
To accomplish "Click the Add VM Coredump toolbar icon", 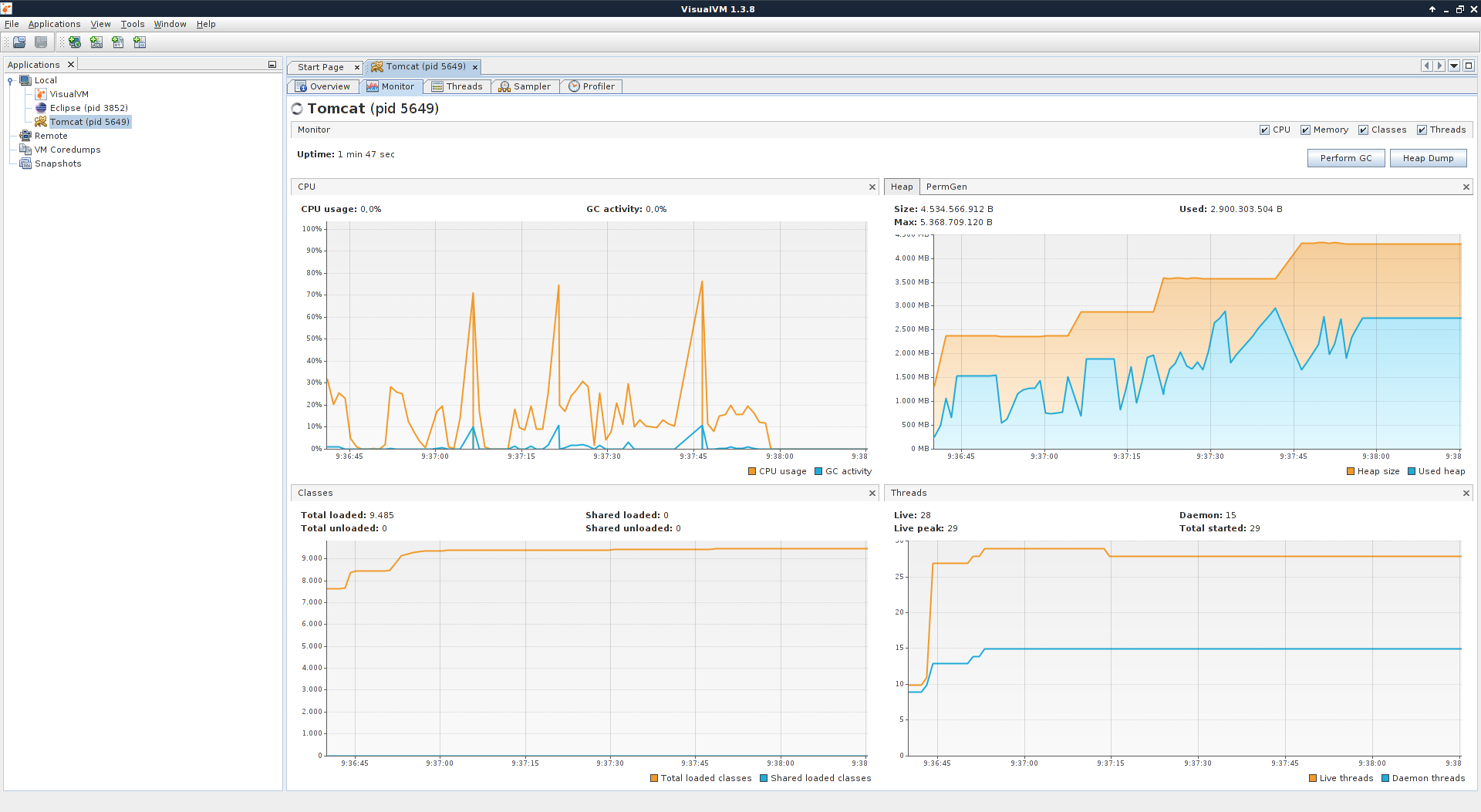I will click(x=118, y=42).
